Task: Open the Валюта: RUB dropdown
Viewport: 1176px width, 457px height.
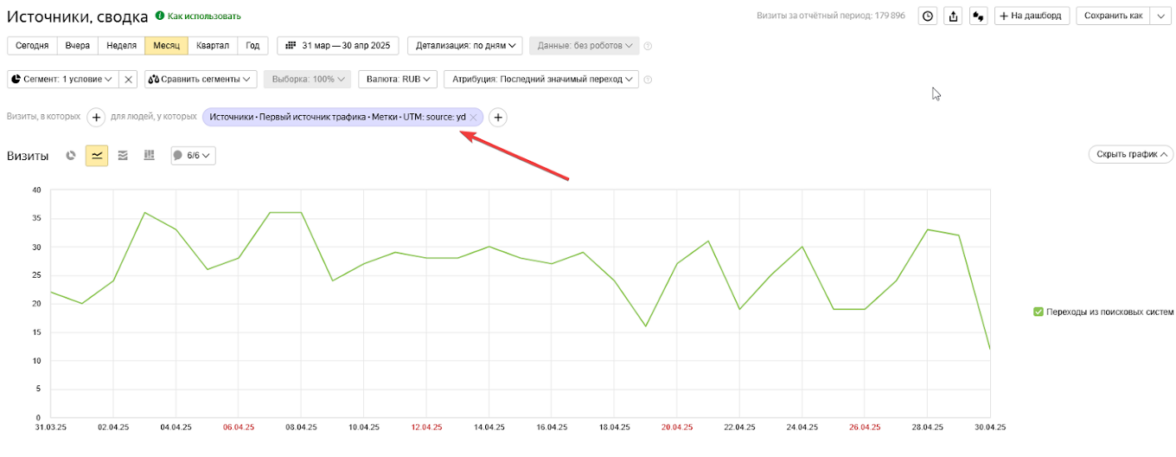Action: 396,79
